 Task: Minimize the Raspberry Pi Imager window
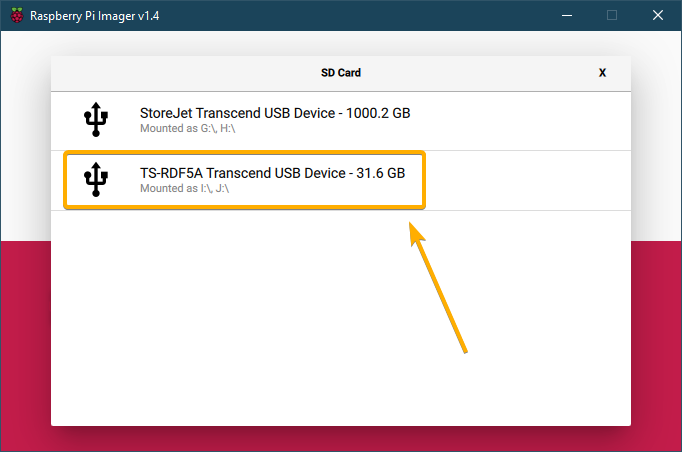click(x=565, y=15)
